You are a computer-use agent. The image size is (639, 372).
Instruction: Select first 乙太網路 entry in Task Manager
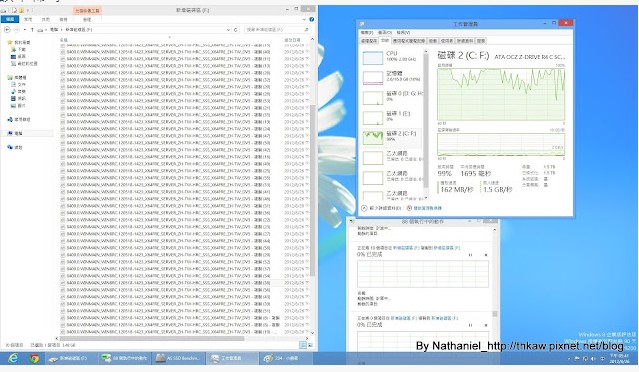(x=392, y=157)
